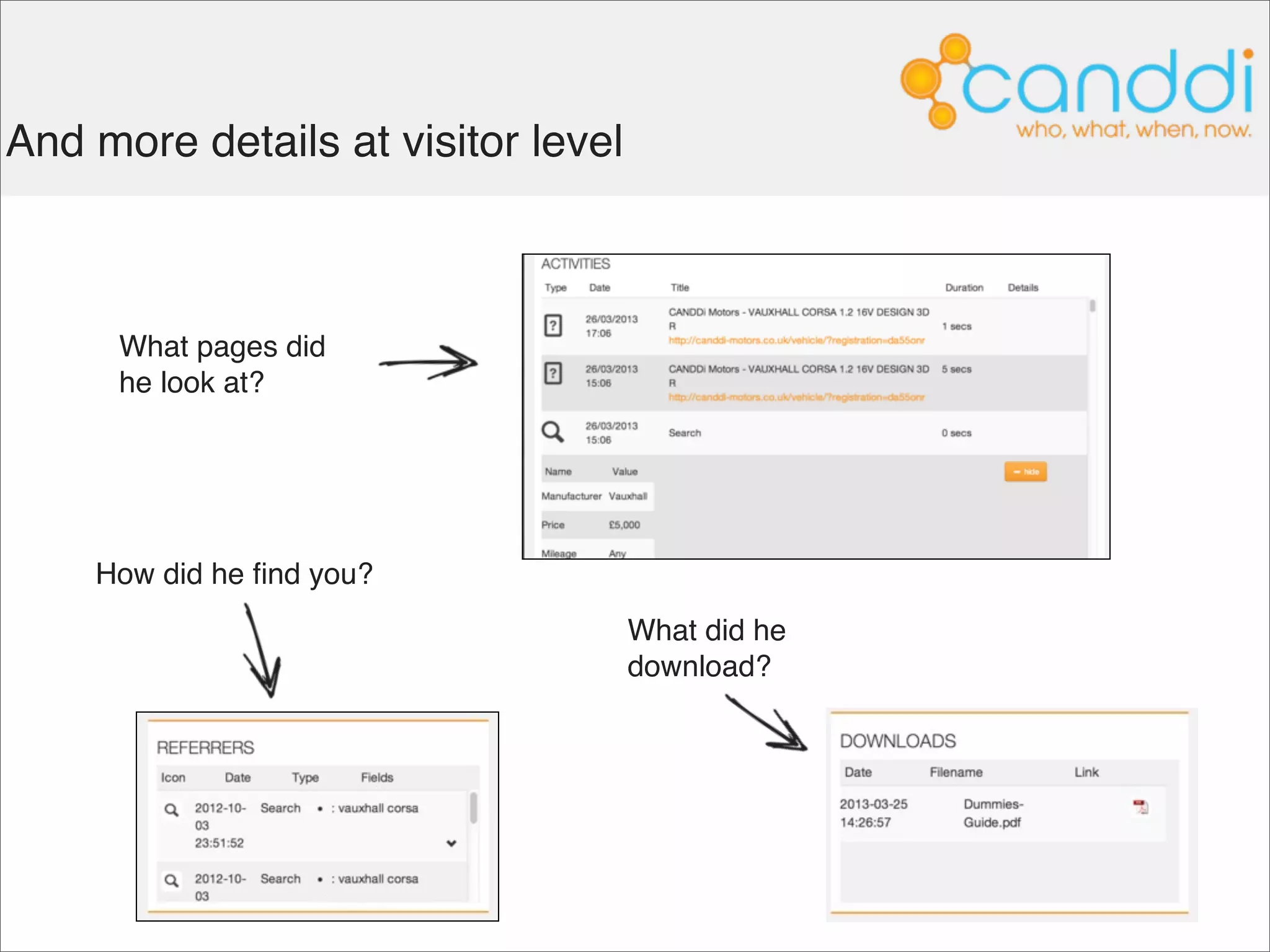Click the Duration column header in Activities
This screenshot has width=1270, height=952.
click(x=964, y=288)
